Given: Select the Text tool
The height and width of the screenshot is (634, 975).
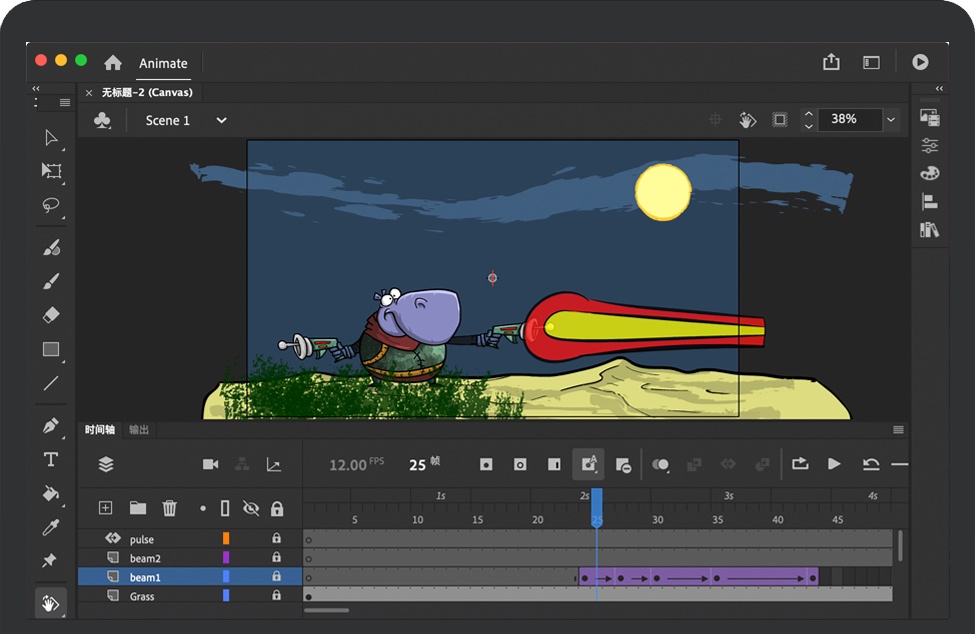Looking at the screenshot, I should click(x=51, y=459).
